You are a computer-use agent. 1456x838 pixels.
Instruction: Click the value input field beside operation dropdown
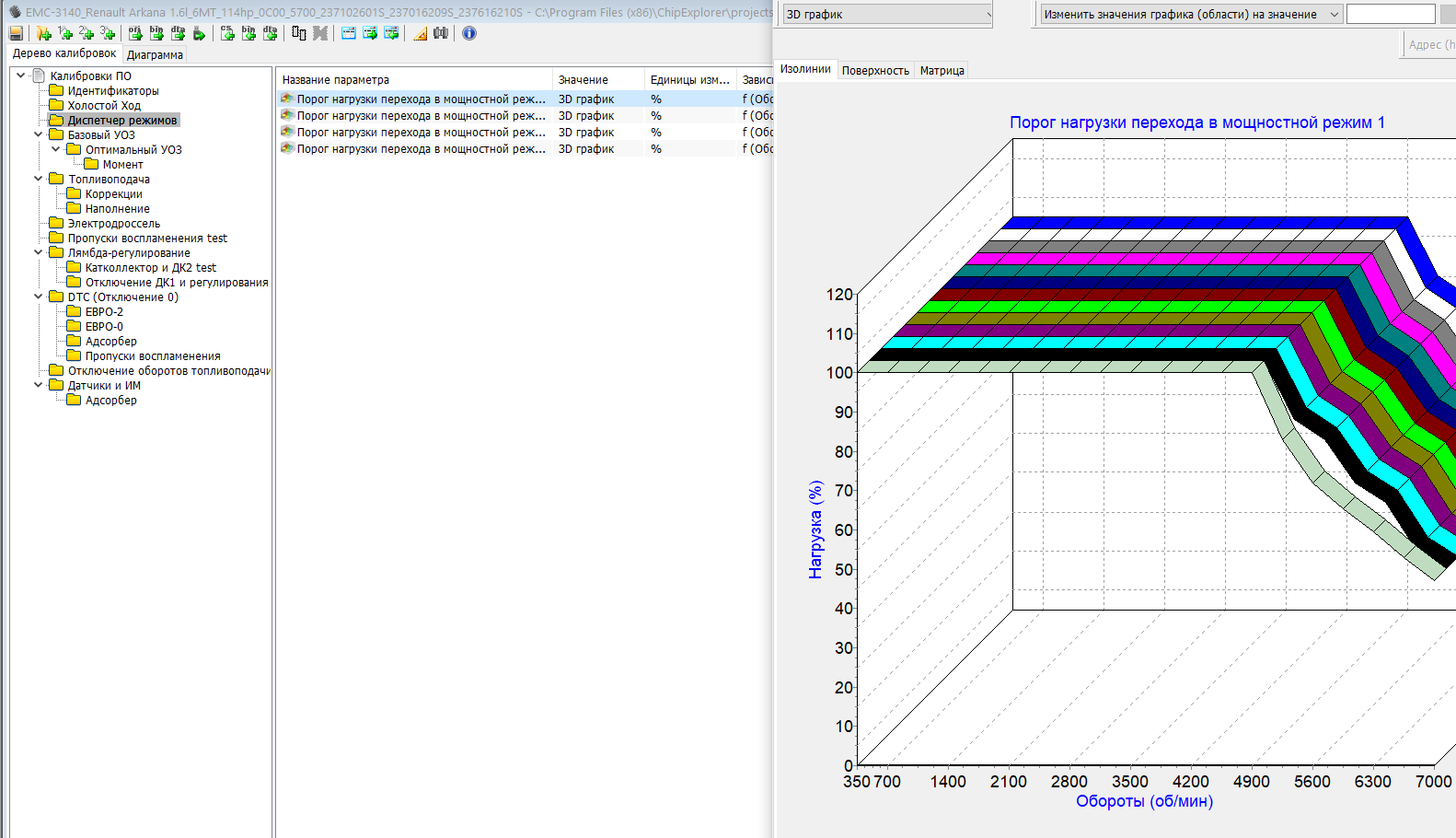(1390, 15)
